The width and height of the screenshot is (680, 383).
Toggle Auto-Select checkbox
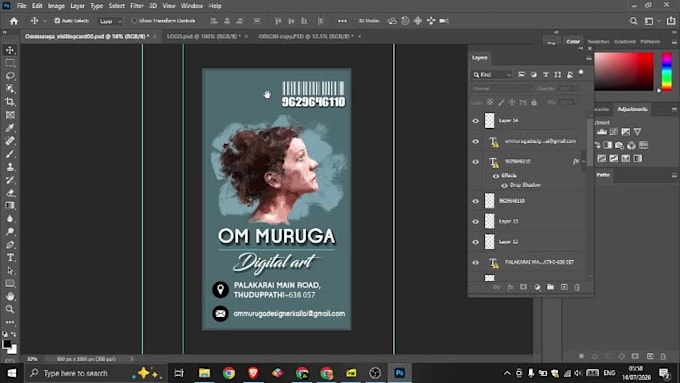pyautogui.click(x=57, y=21)
